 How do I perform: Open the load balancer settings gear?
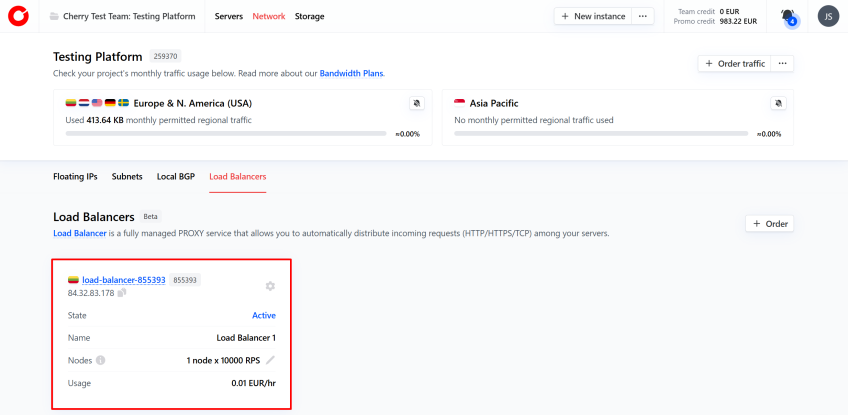click(270, 286)
